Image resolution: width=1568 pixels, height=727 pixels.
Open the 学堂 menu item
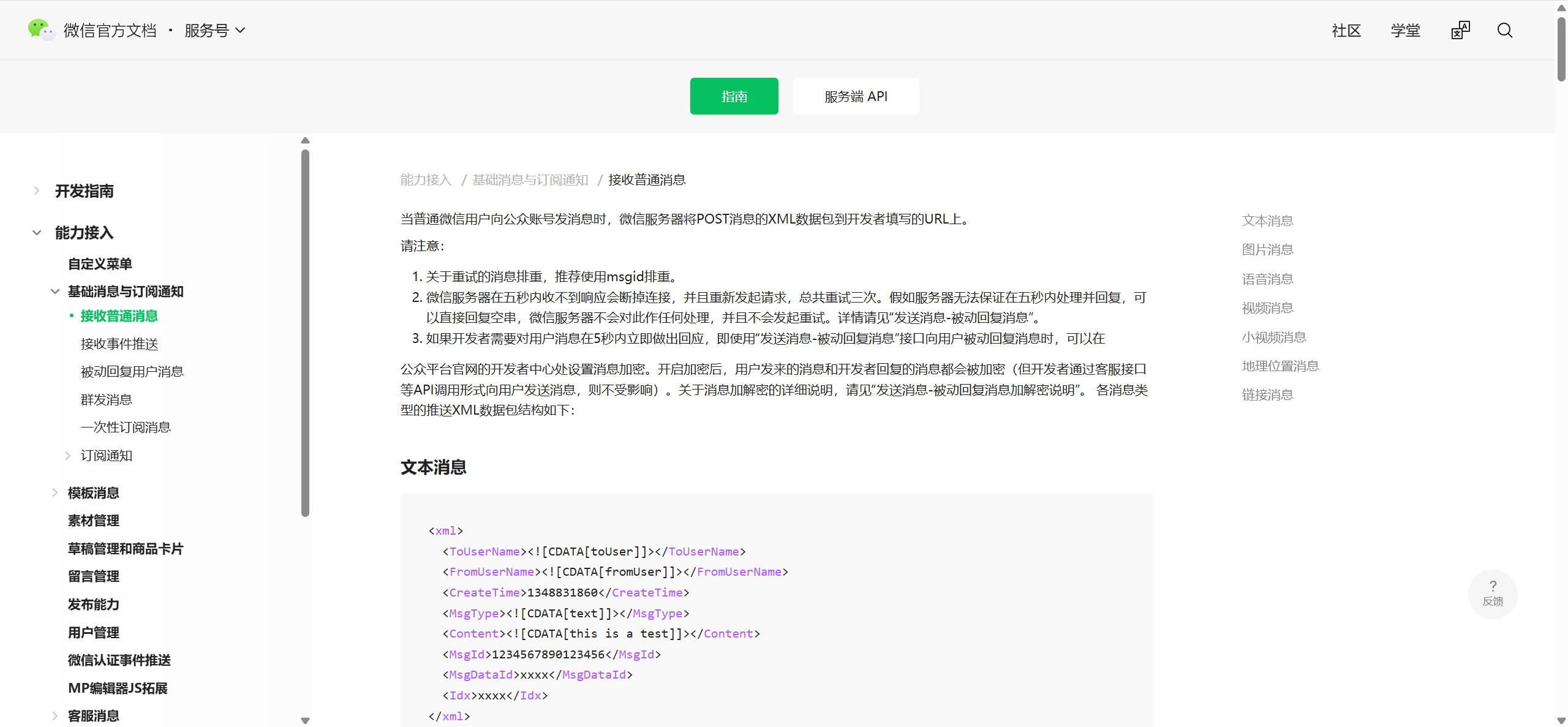[1405, 31]
